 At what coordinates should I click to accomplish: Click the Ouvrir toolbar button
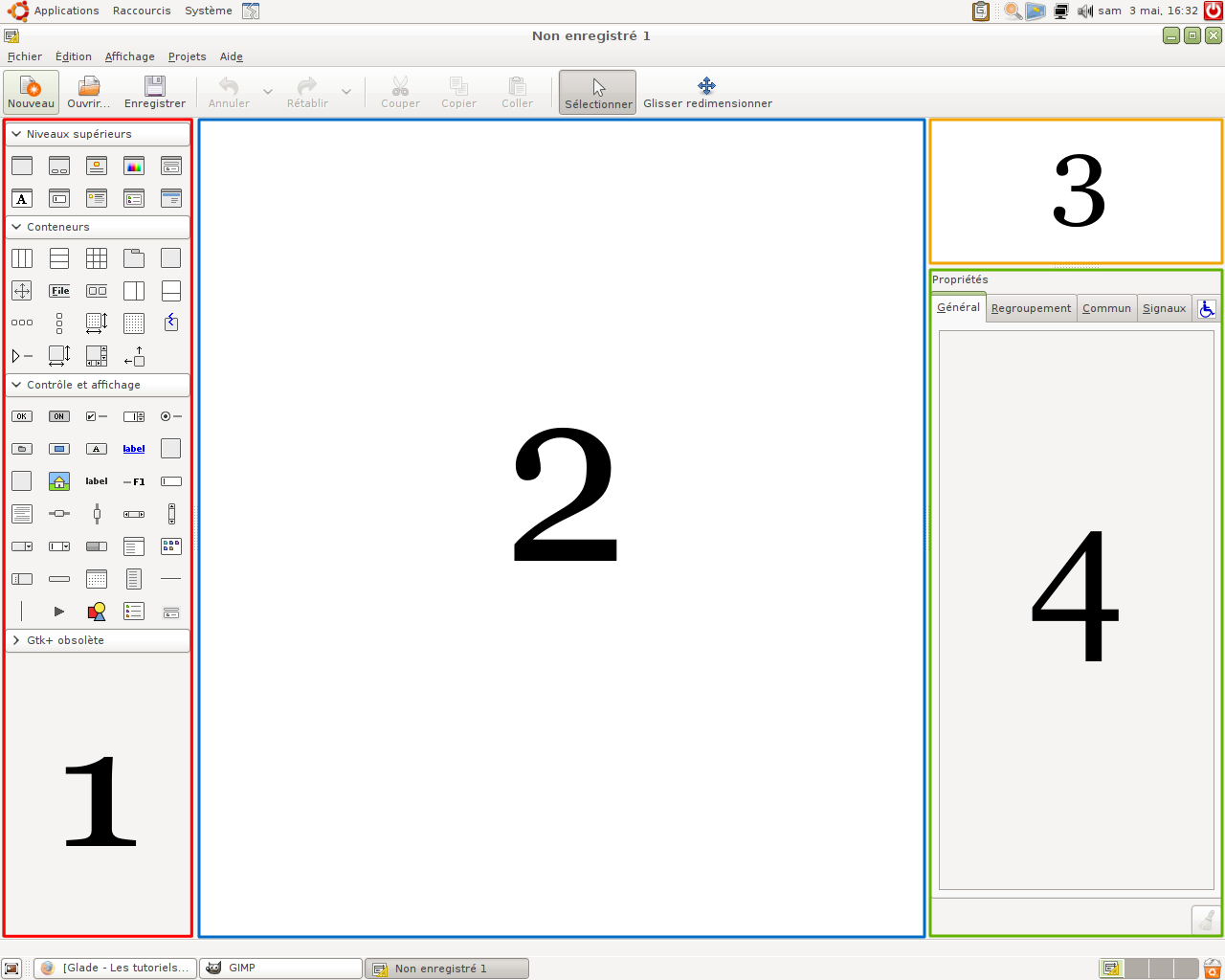[x=89, y=93]
